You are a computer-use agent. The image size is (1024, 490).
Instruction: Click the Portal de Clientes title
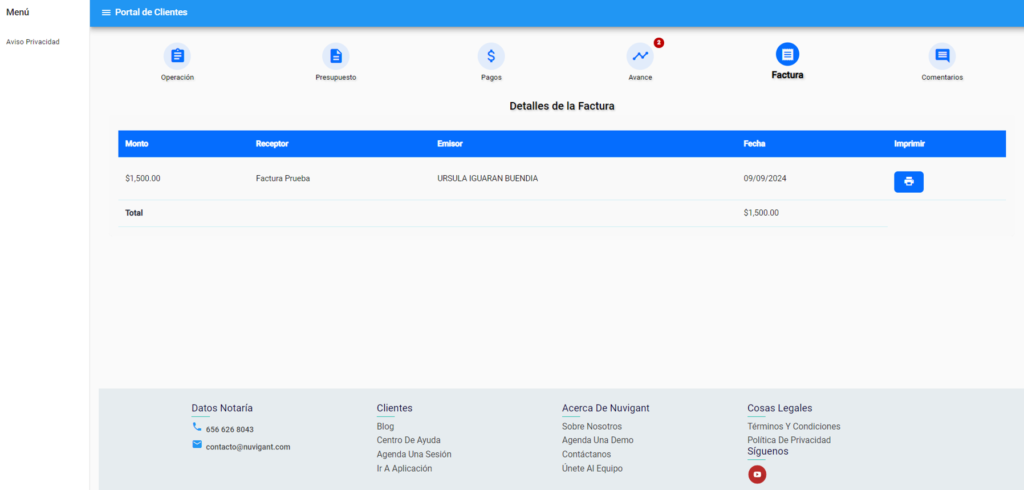point(152,12)
